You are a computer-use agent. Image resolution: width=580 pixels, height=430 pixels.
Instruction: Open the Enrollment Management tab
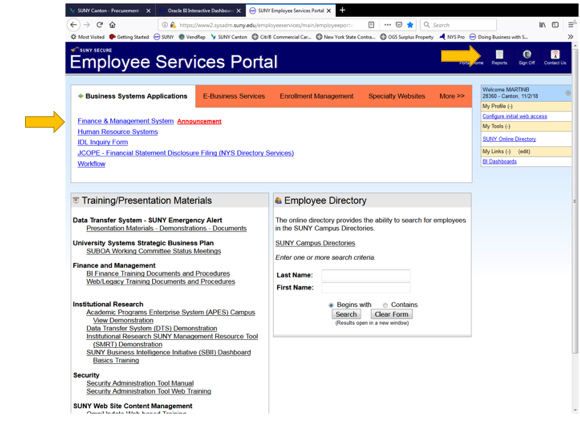(317, 96)
